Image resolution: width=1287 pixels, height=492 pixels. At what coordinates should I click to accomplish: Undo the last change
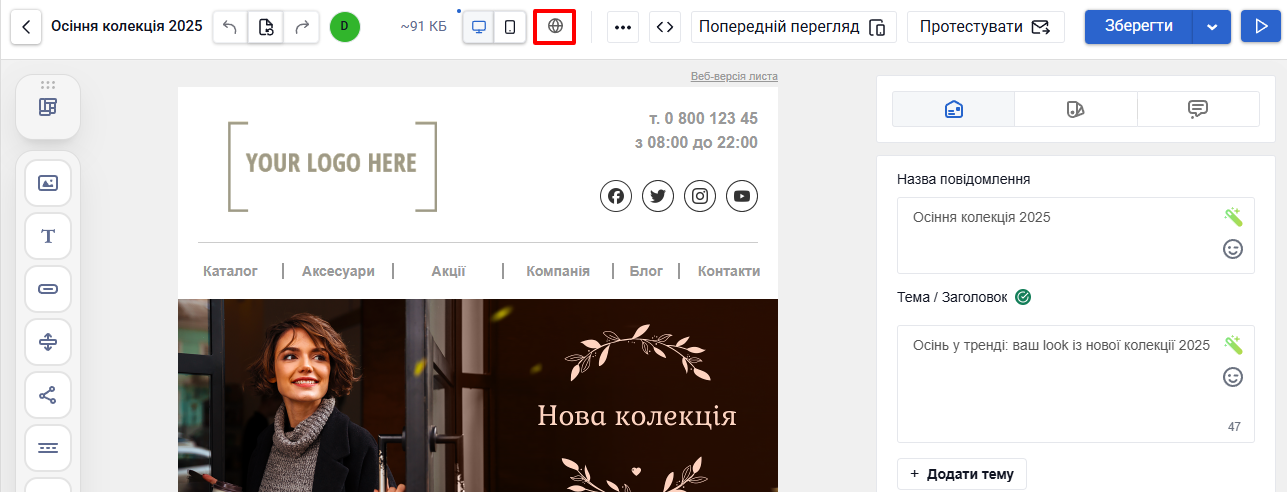230,27
